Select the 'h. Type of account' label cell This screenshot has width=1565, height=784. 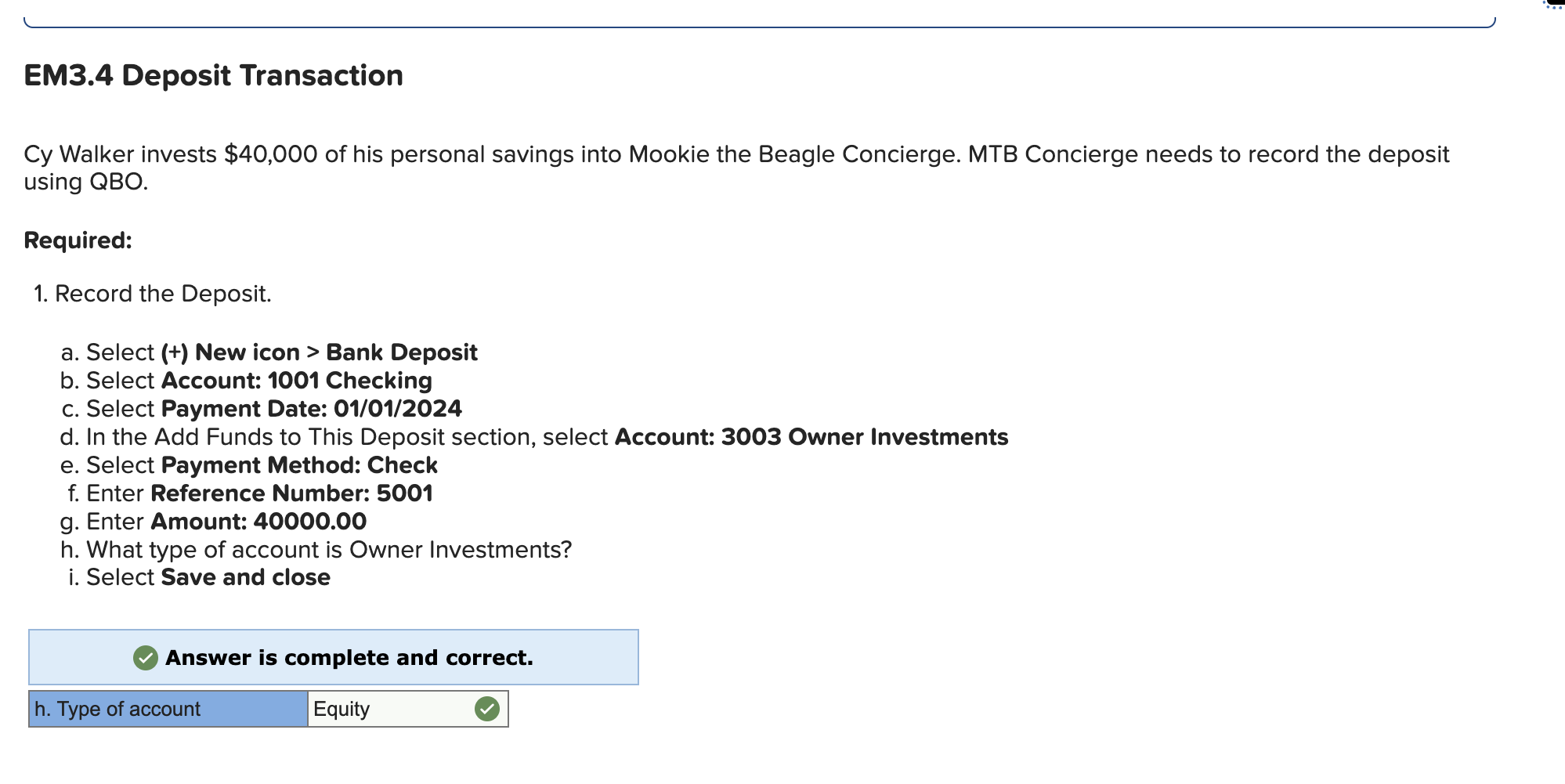pyautogui.click(x=168, y=709)
